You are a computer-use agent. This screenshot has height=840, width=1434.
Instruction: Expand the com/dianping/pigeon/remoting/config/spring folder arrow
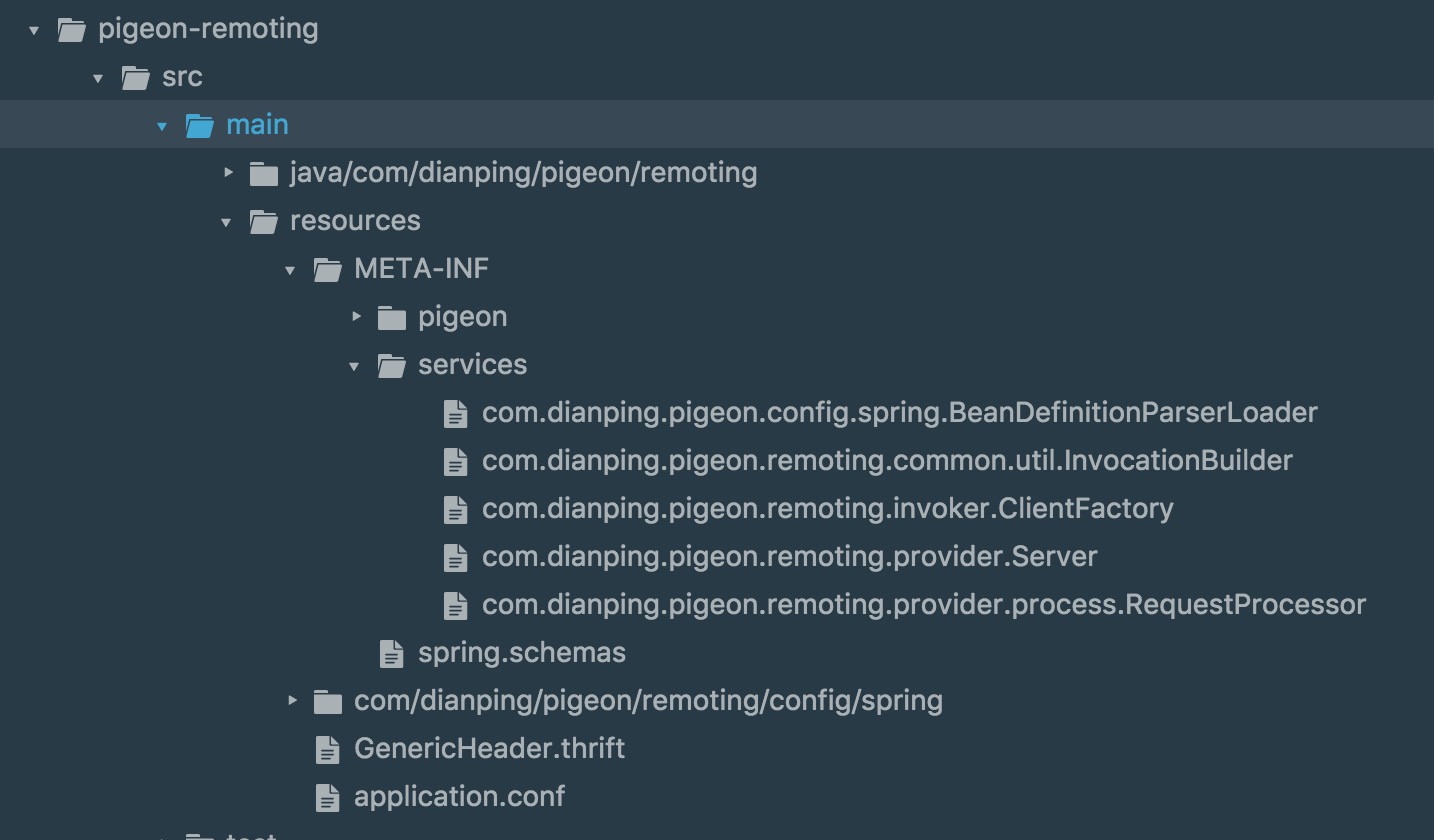[292, 701]
